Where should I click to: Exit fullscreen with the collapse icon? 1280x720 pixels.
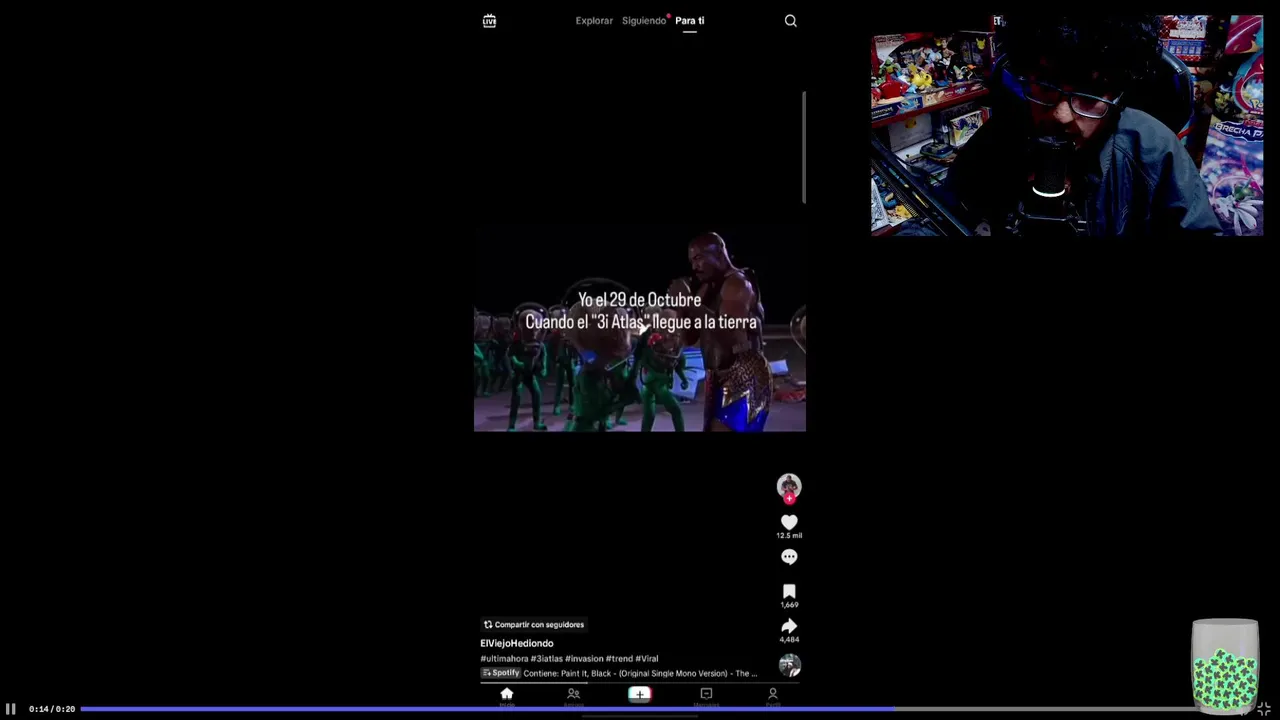tap(1264, 708)
